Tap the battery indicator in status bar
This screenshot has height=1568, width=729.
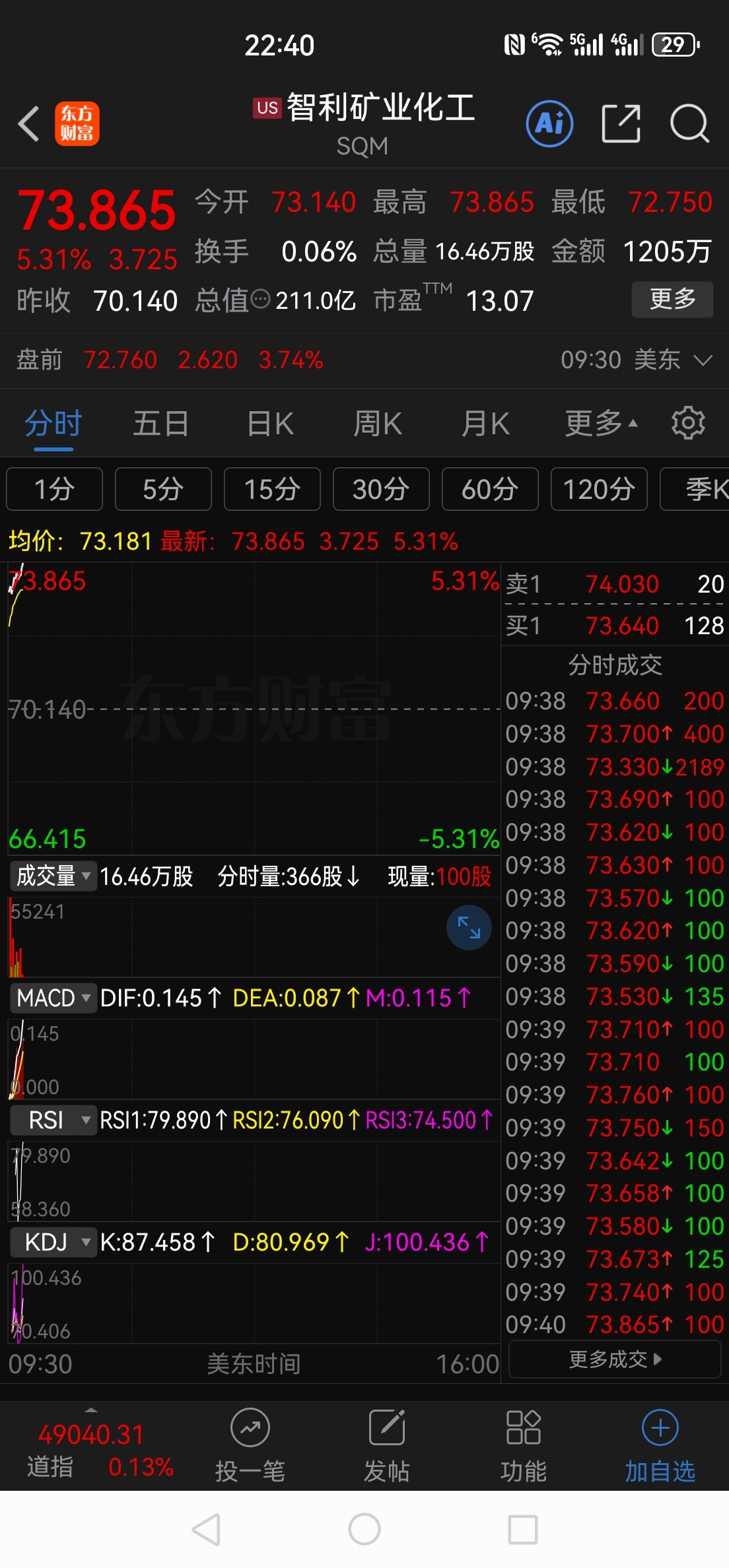click(676, 45)
